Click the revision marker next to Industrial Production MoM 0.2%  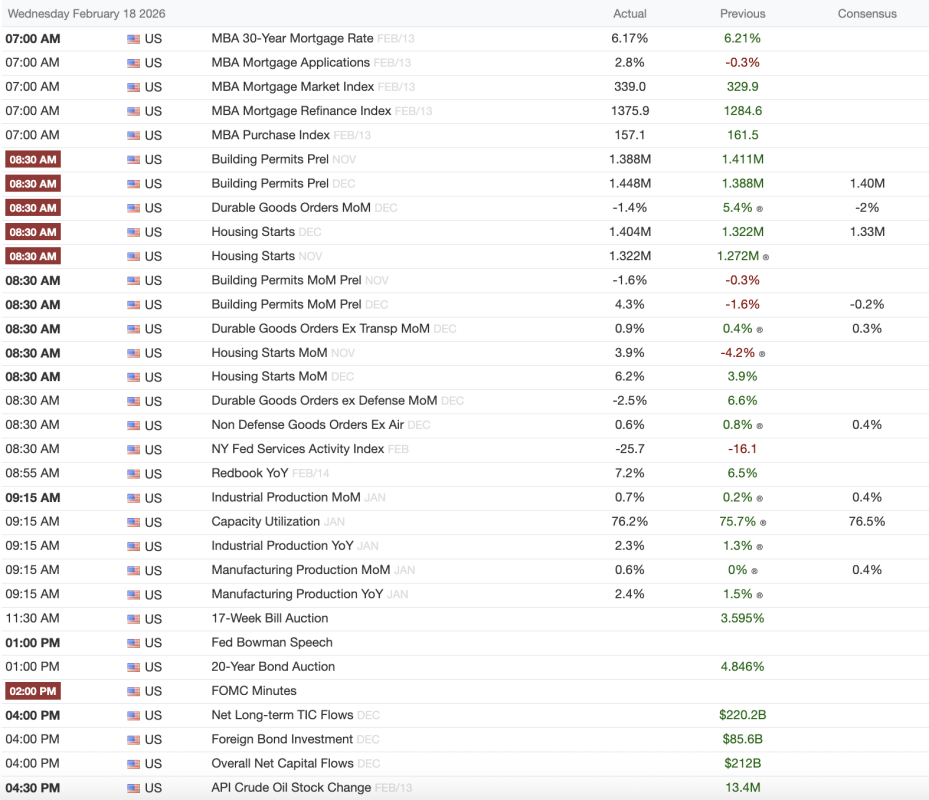(x=760, y=498)
